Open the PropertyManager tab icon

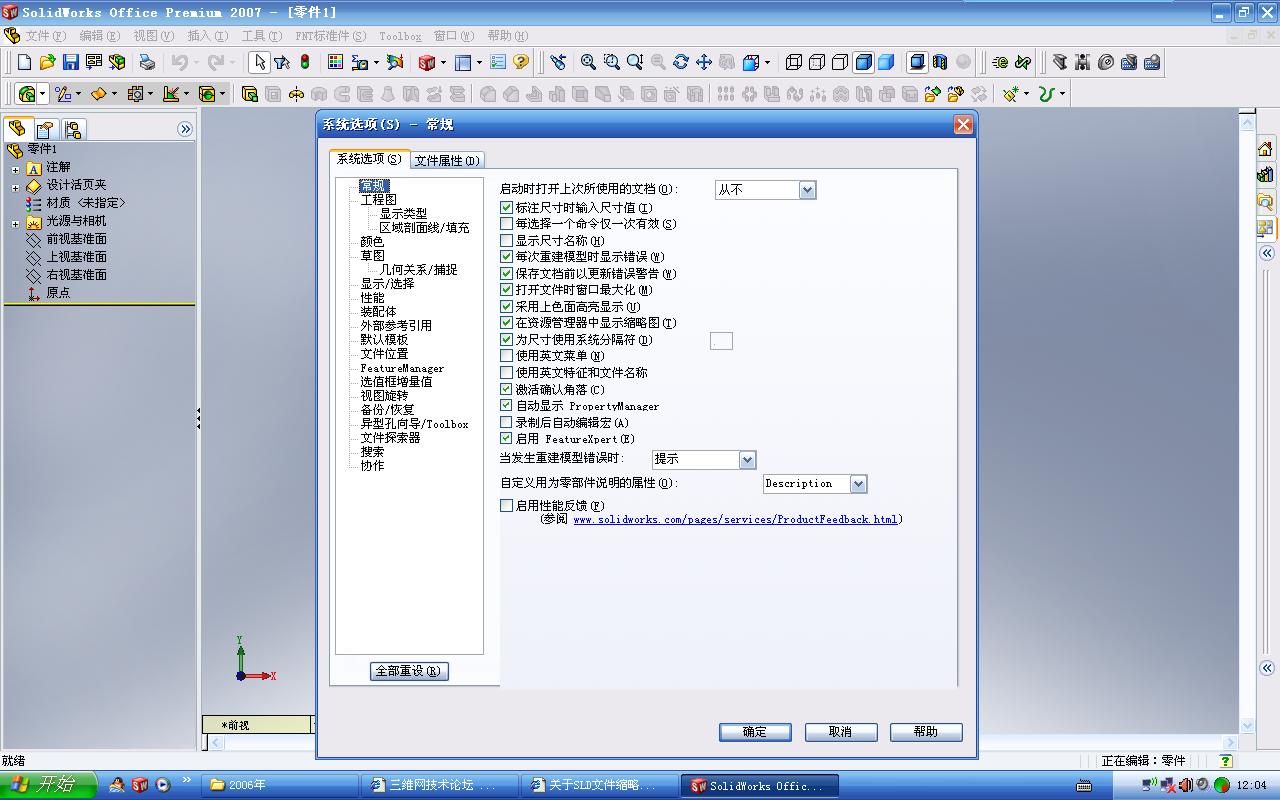pos(45,130)
